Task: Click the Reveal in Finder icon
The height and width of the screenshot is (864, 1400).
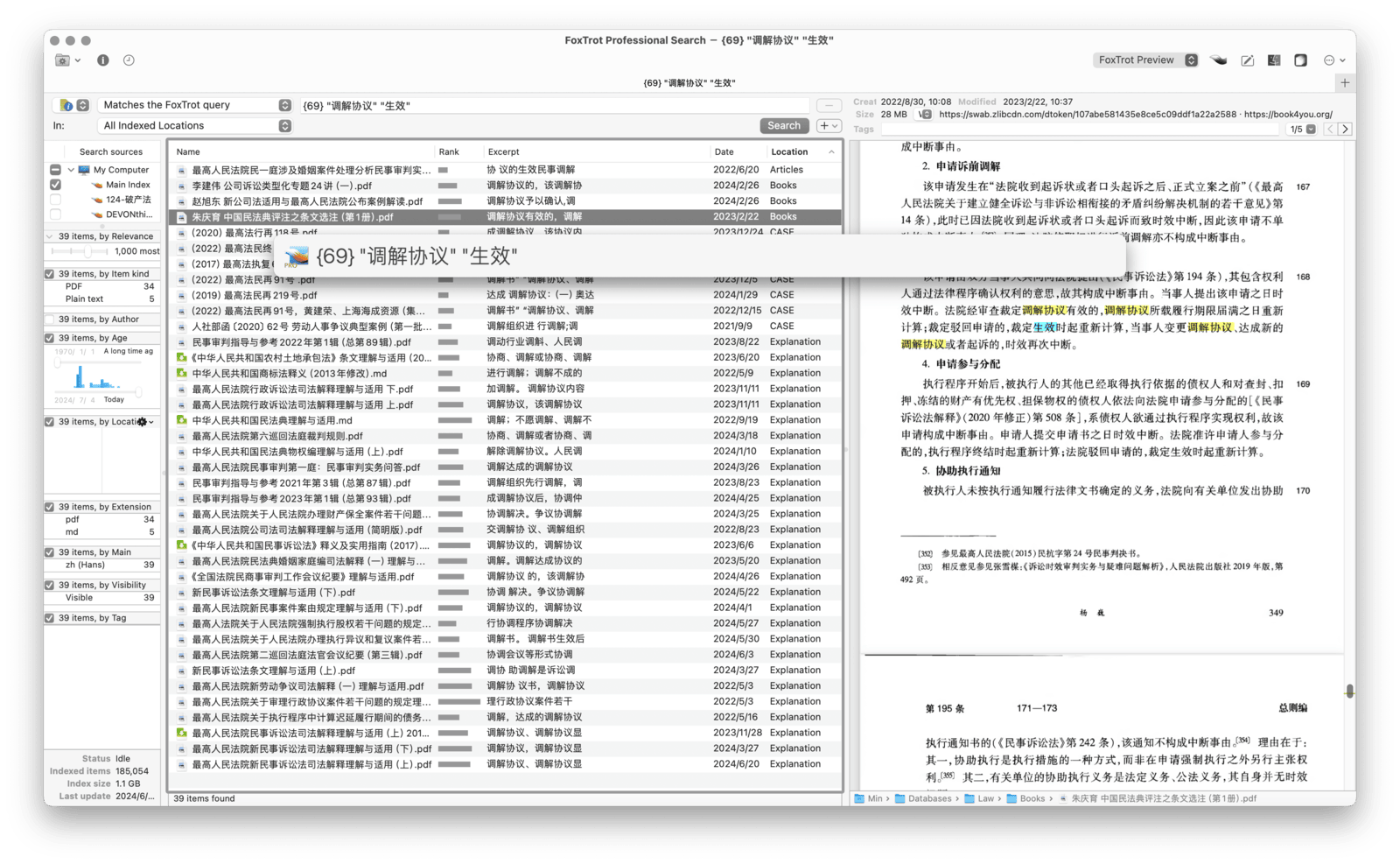Action: [x=1274, y=60]
